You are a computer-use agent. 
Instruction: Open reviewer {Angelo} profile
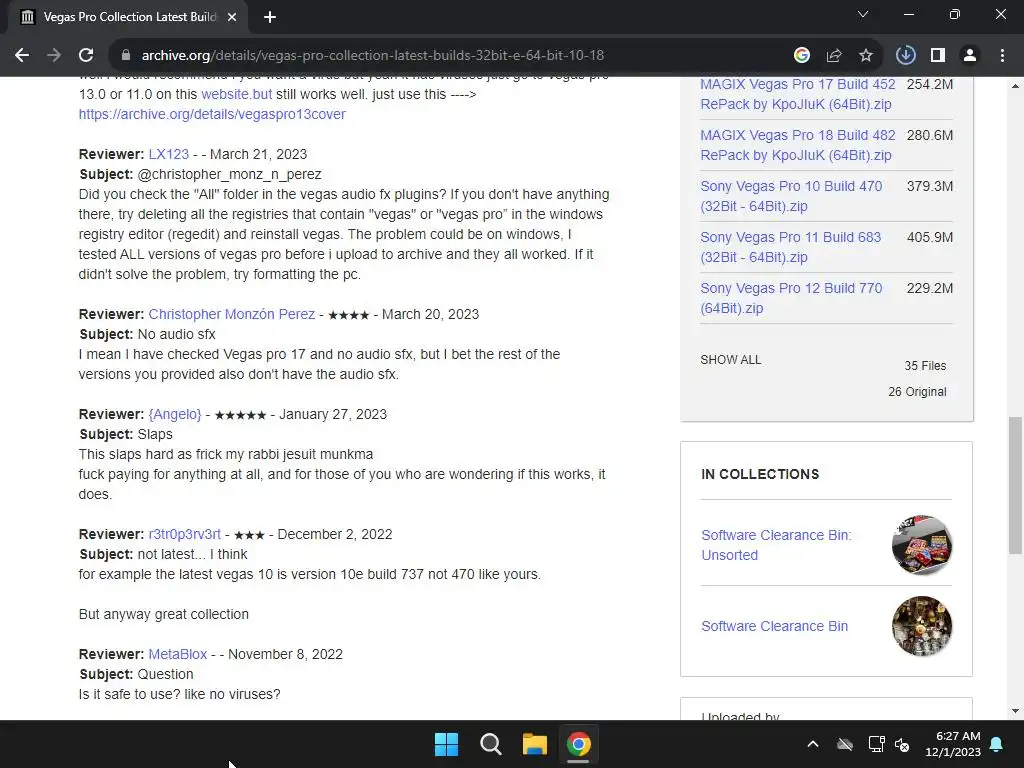[x=175, y=414]
